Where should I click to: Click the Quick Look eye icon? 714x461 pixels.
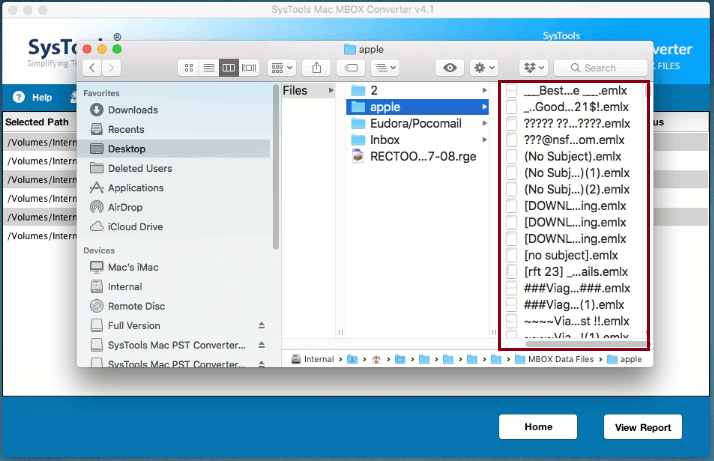(450, 68)
